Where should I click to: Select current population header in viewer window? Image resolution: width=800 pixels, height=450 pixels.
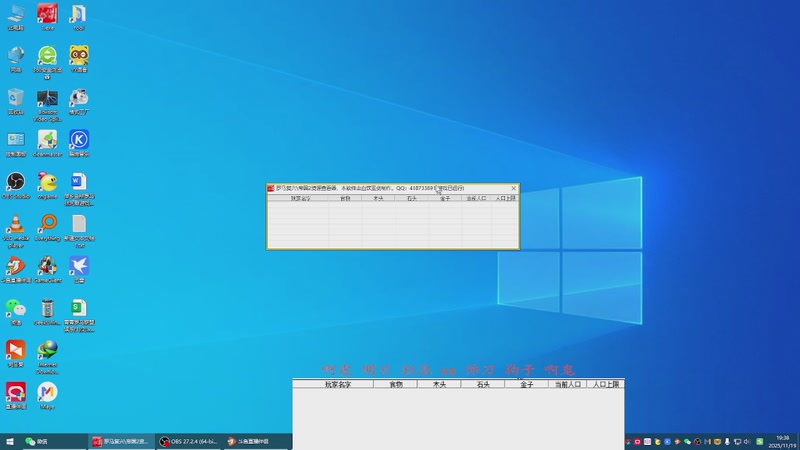click(x=477, y=198)
